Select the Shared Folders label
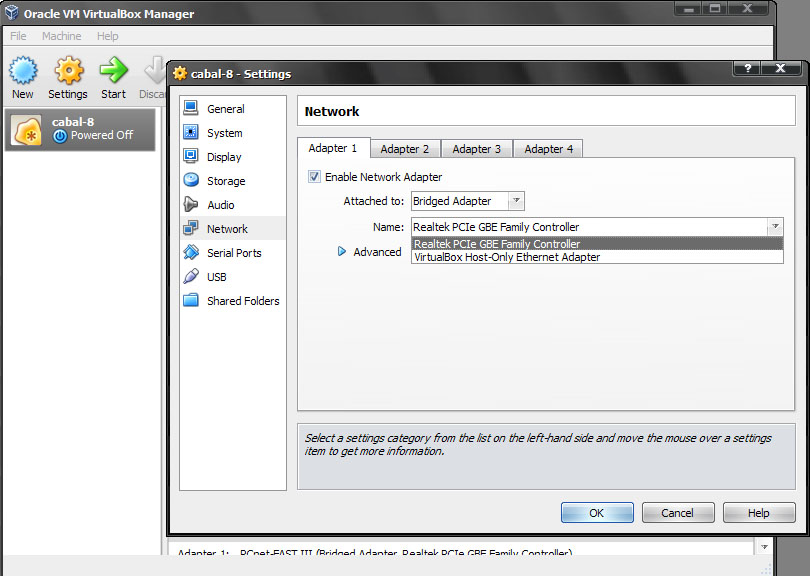Image resolution: width=810 pixels, height=576 pixels. click(243, 301)
